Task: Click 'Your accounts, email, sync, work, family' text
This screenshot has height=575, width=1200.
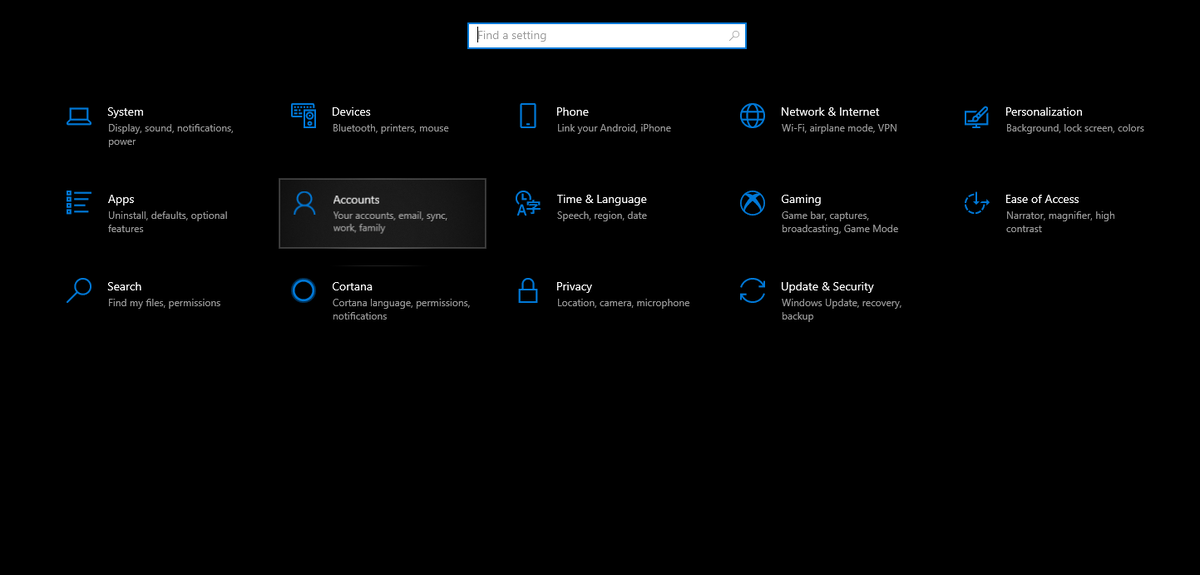Action: pyautogui.click(x=390, y=222)
